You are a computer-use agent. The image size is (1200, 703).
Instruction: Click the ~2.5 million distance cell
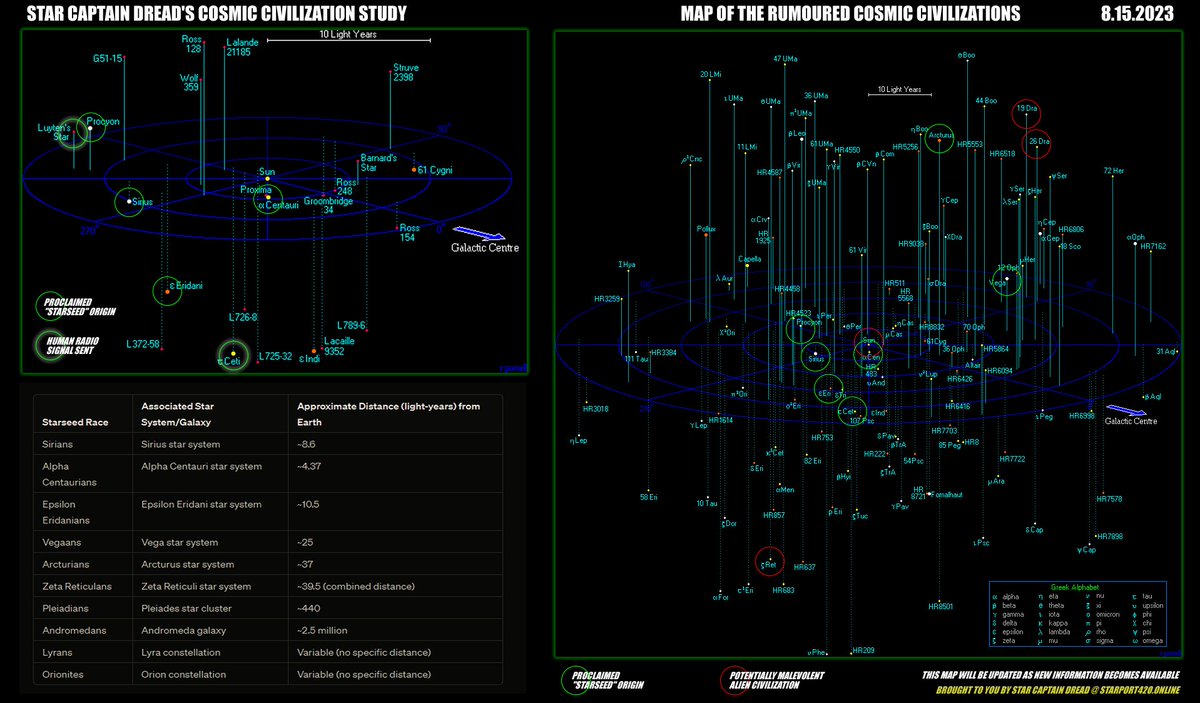pos(328,631)
